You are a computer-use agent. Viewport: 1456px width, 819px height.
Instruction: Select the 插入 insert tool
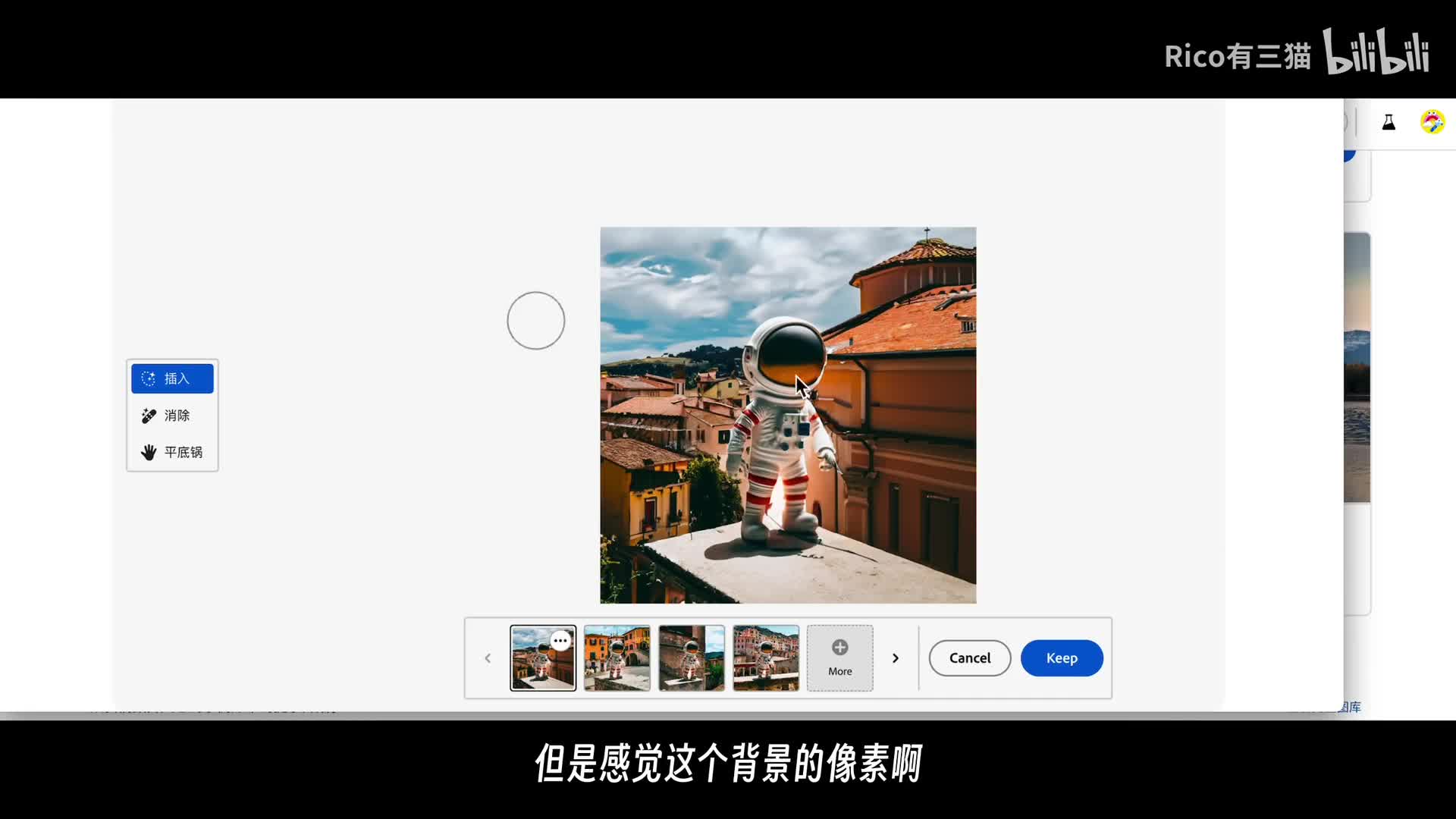(172, 378)
